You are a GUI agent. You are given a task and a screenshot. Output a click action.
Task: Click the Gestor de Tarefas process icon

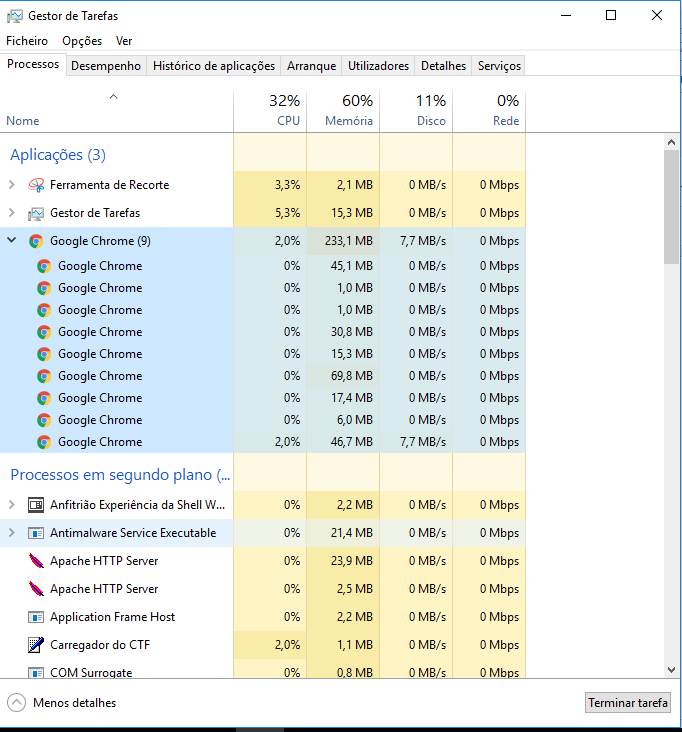tap(36, 213)
